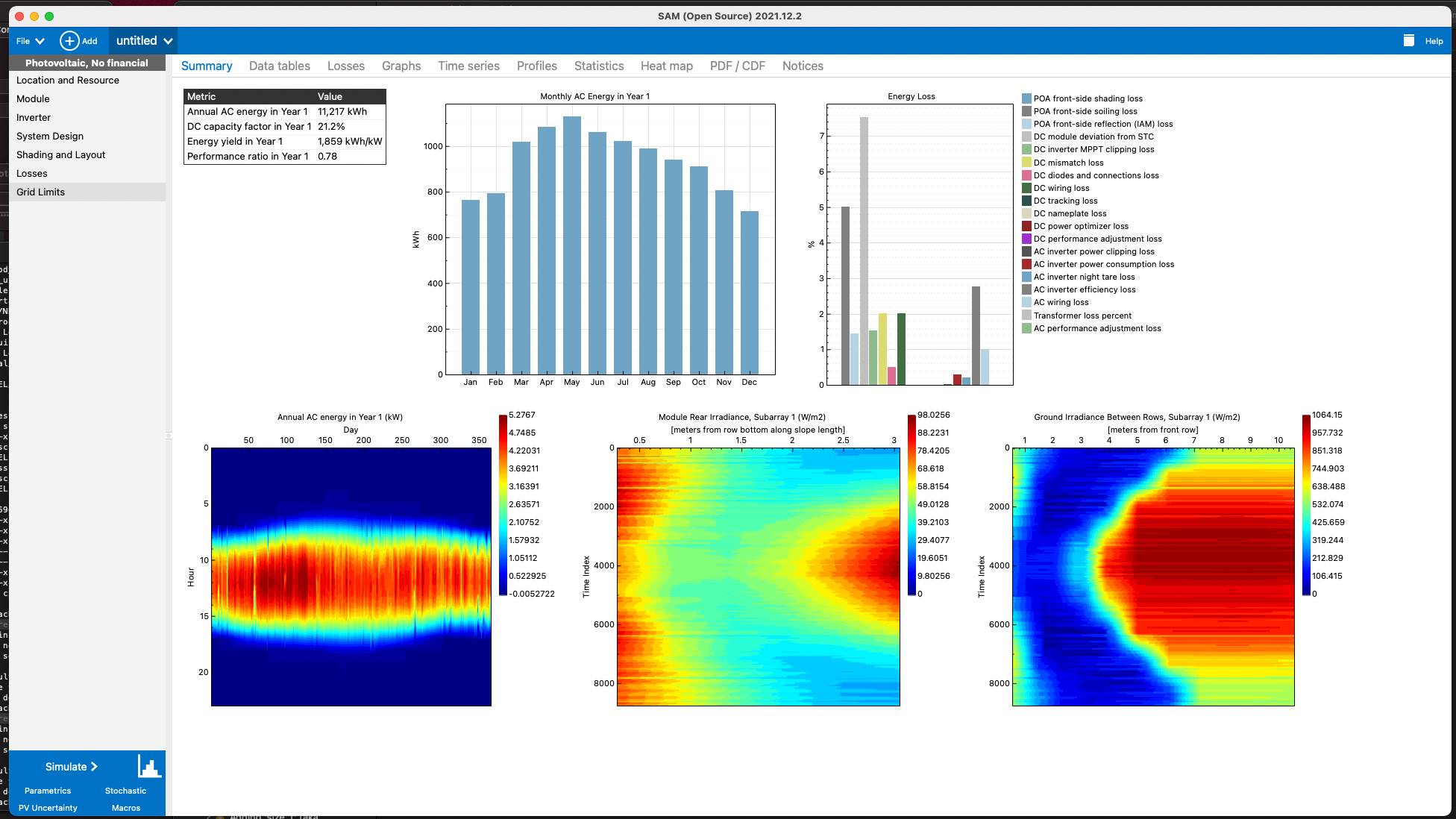Viewport: 1456px width, 819px height.
Task: Collapse the left input panel divider
Action: point(169,433)
